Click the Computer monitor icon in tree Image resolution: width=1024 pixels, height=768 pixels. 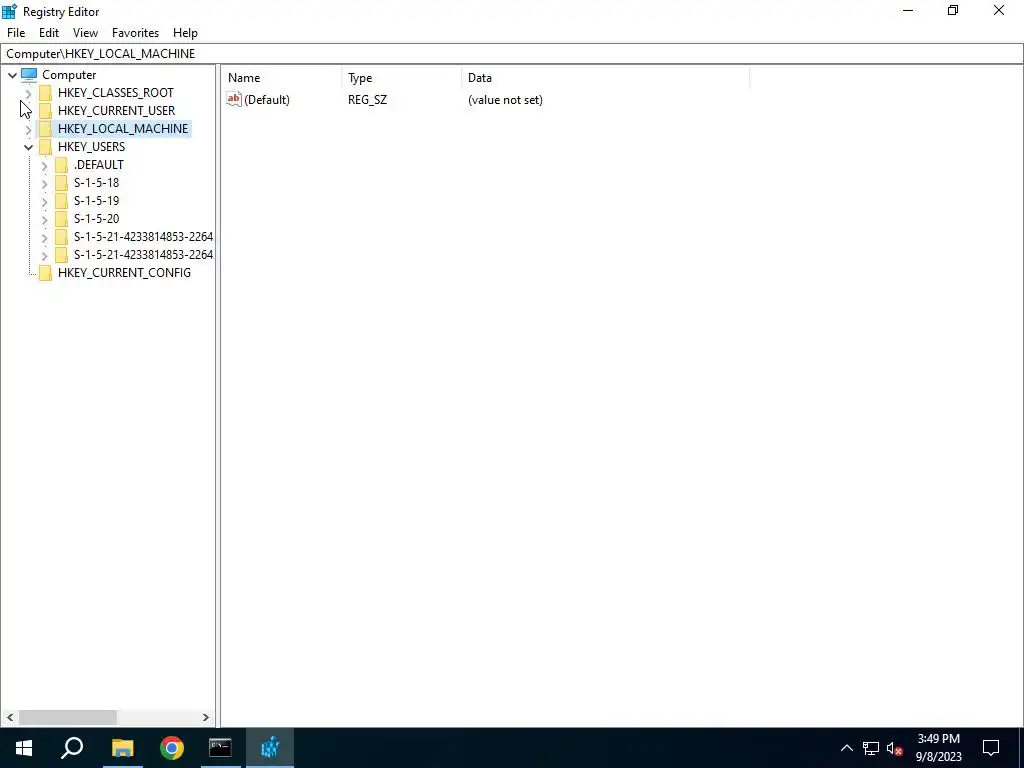(x=29, y=74)
